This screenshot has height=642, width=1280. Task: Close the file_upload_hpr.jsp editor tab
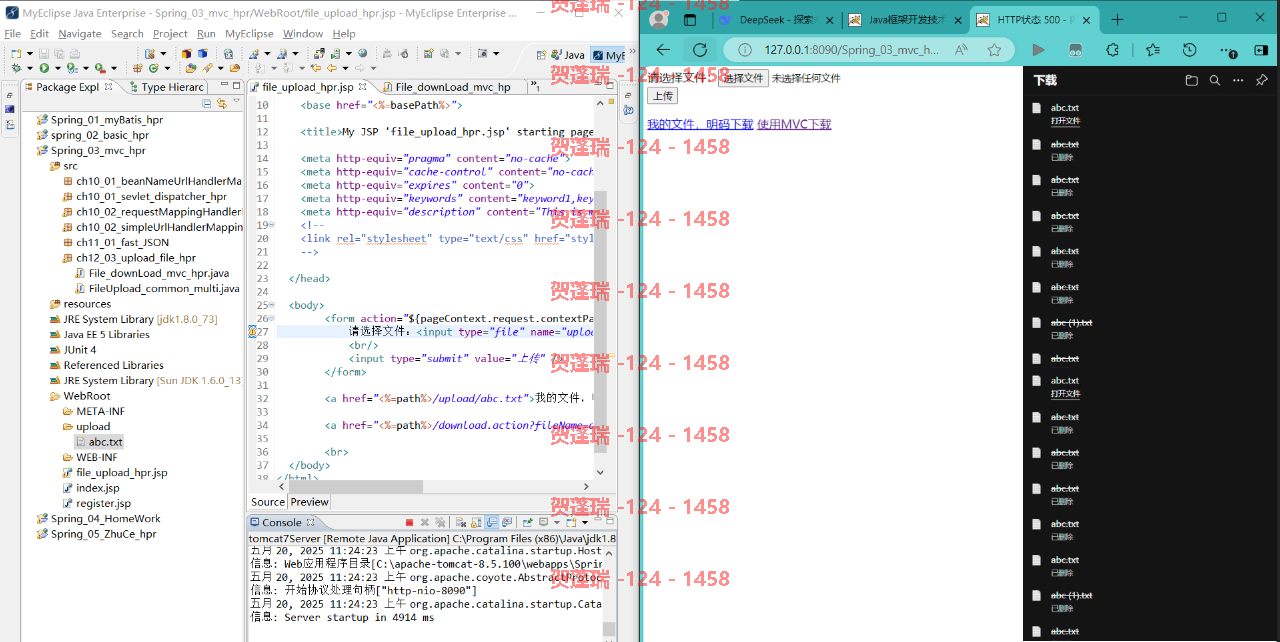tap(362, 87)
